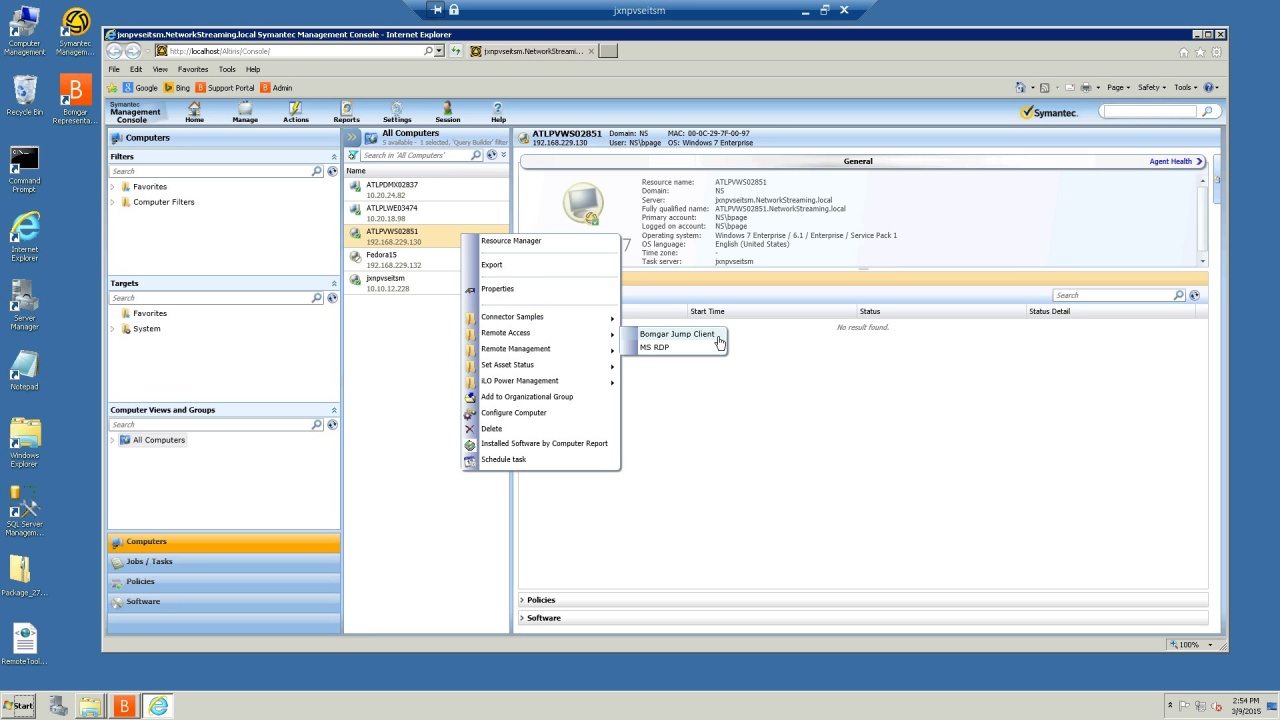Image resolution: width=1280 pixels, height=720 pixels.
Task: Click the IE refresh button by address bar
Action: 456,51
